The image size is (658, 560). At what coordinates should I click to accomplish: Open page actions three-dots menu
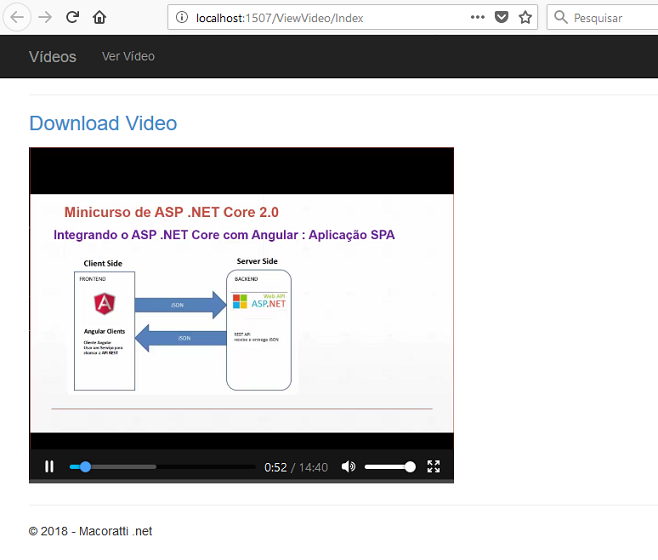pyautogui.click(x=478, y=17)
